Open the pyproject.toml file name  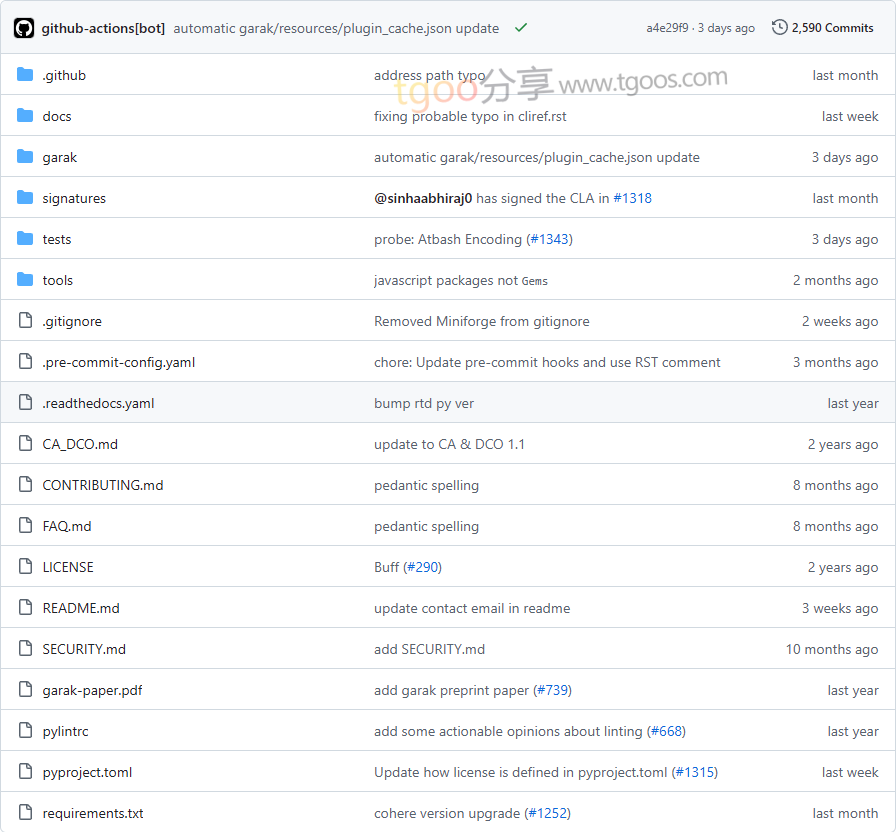87,772
